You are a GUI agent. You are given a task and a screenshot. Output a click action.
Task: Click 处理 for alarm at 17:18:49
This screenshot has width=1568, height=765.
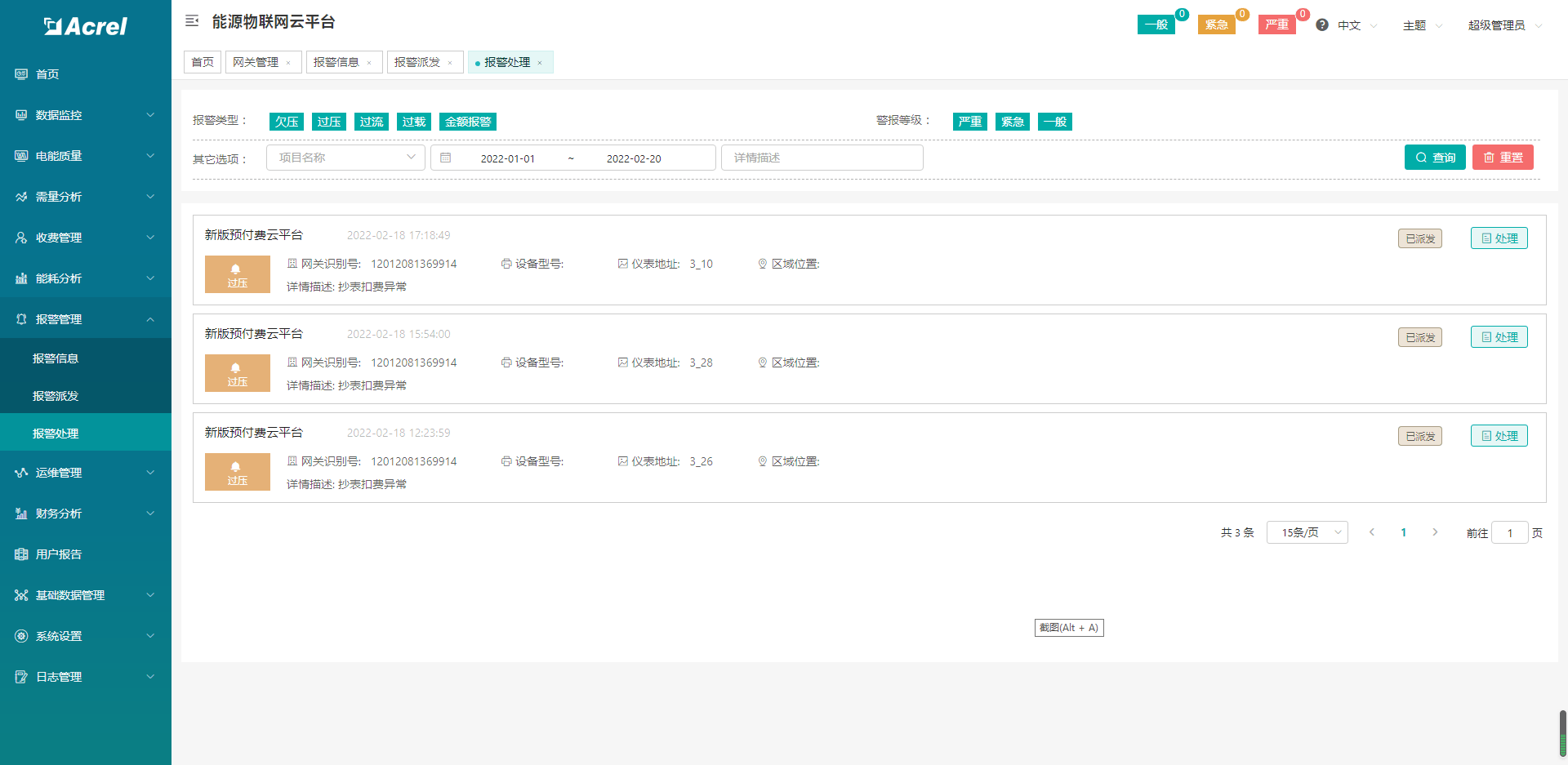pos(1499,238)
